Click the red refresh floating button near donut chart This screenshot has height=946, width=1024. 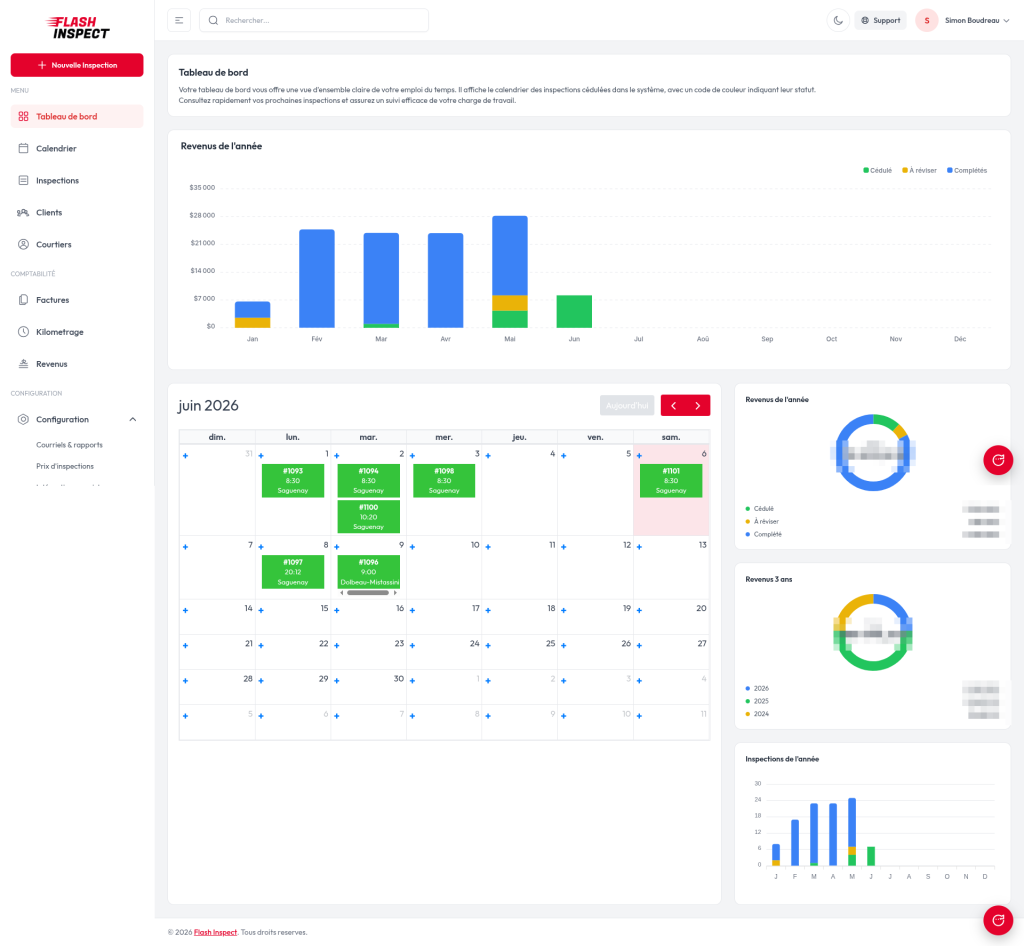[x=998, y=460]
